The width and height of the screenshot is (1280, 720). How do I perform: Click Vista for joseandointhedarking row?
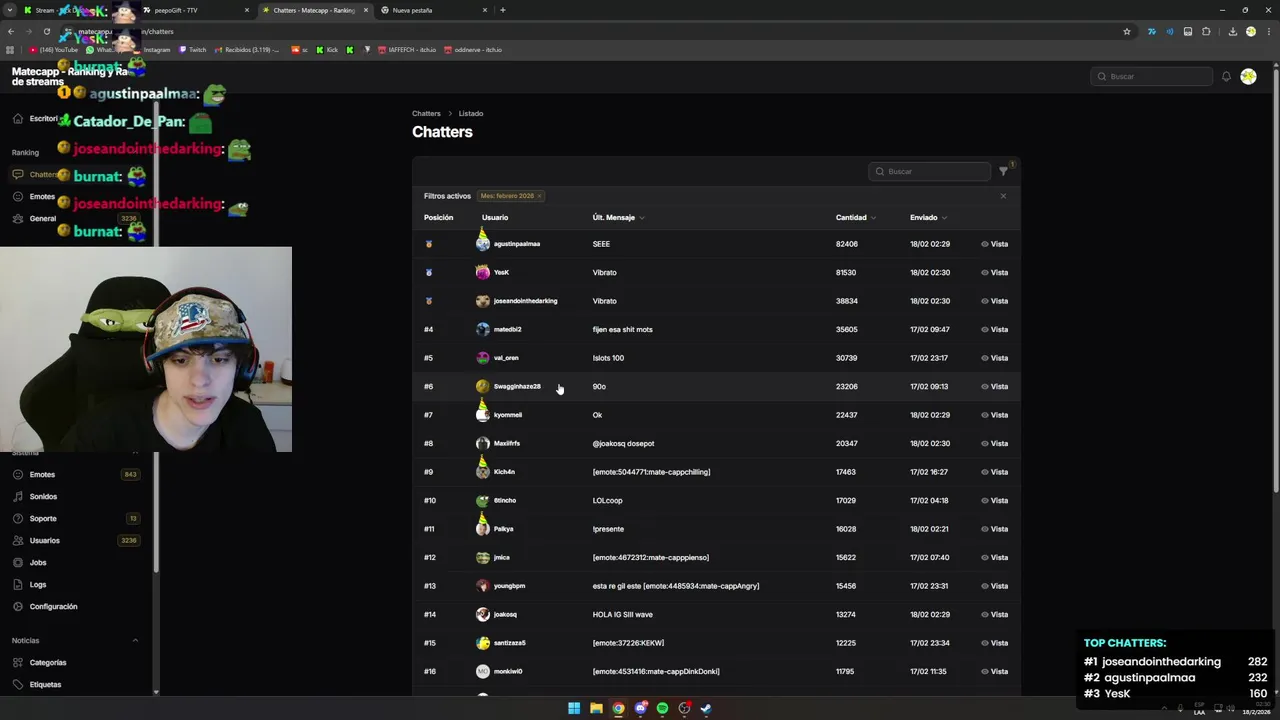pos(994,301)
